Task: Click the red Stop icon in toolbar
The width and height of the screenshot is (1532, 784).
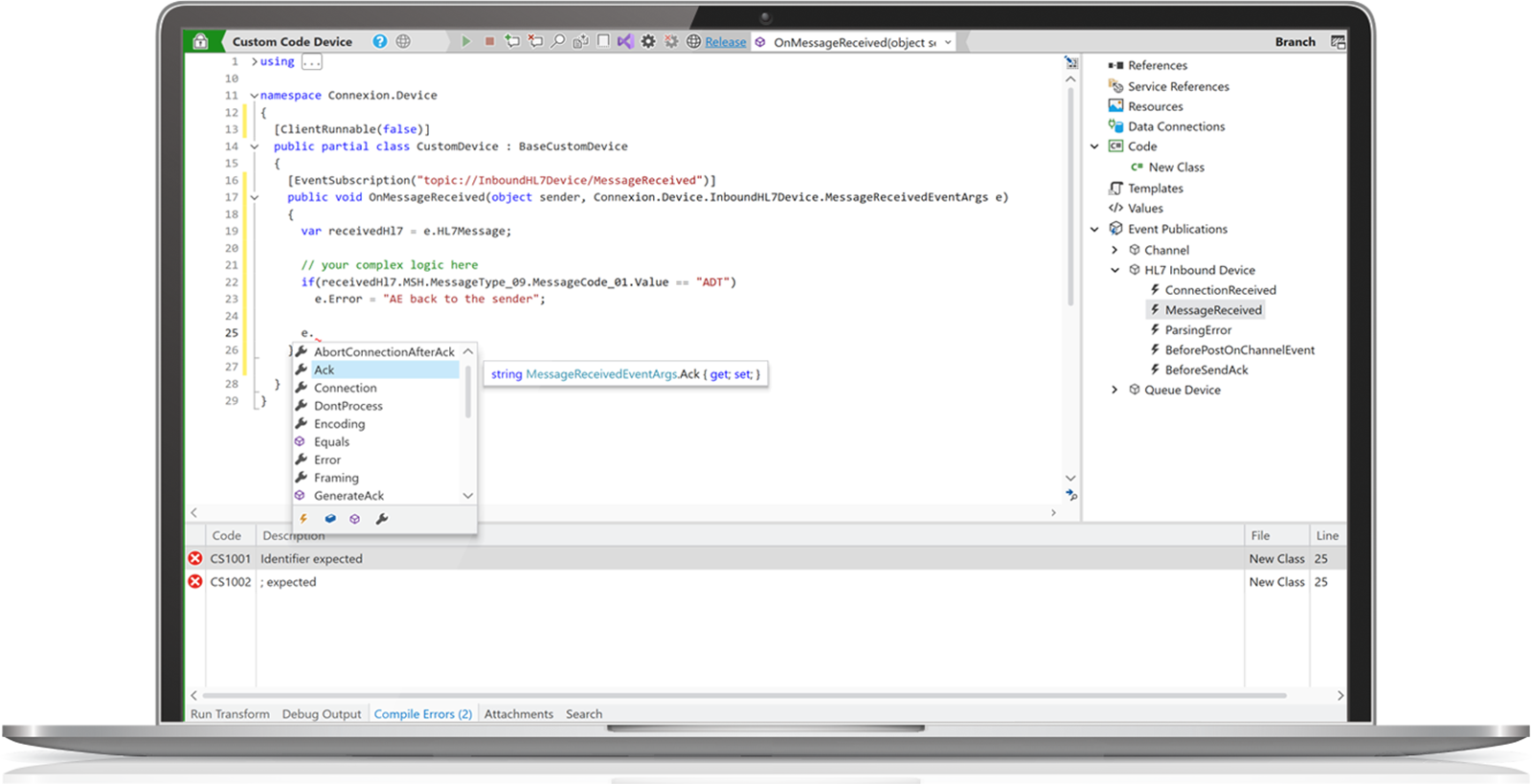Action: (489, 41)
